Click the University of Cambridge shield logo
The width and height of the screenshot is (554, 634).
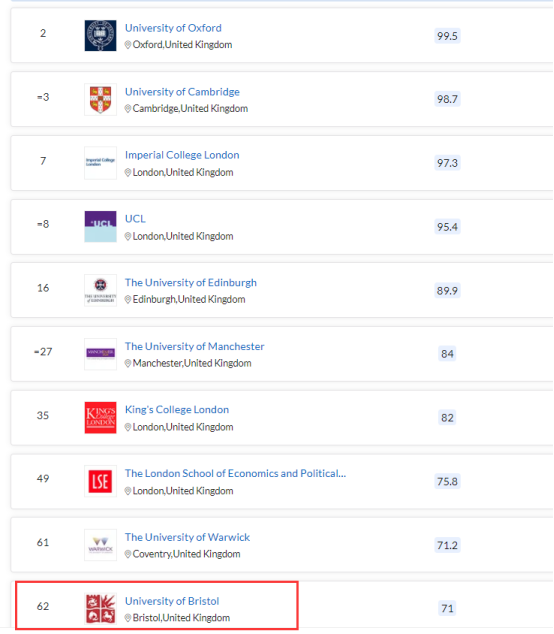(x=100, y=99)
